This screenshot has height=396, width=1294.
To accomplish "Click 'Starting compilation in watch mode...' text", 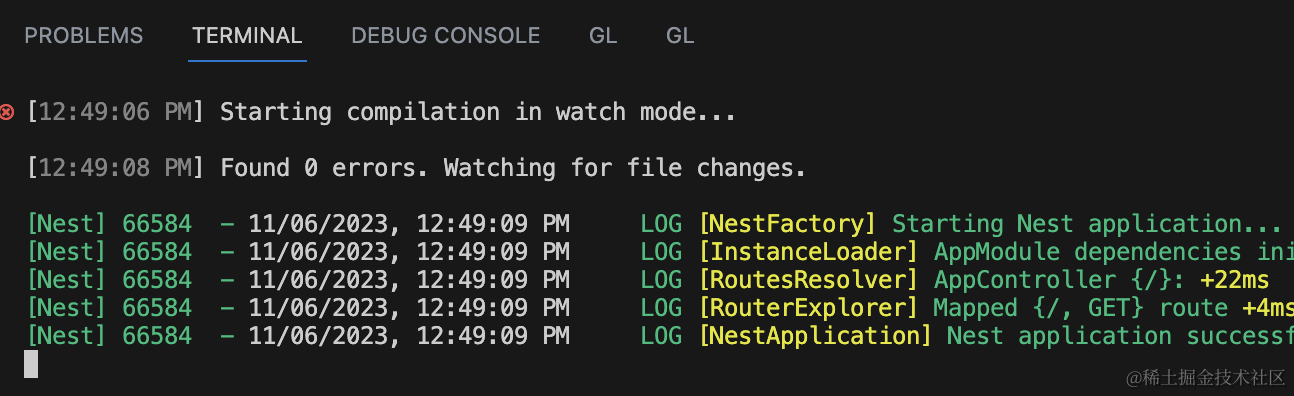I will pyautogui.click(x=478, y=112).
